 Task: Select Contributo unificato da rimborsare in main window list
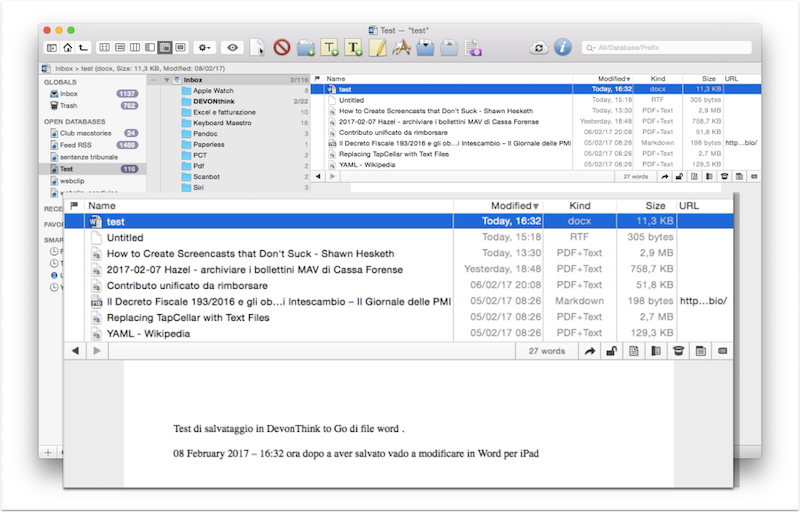(536, 132)
